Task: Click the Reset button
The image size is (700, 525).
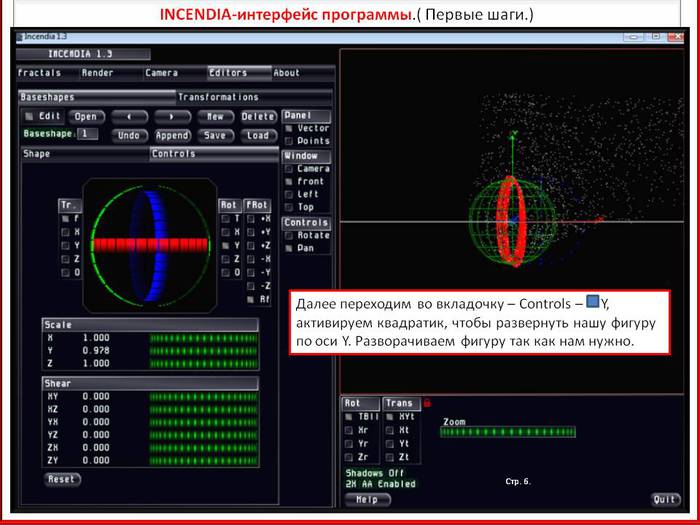Action: [x=62, y=479]
